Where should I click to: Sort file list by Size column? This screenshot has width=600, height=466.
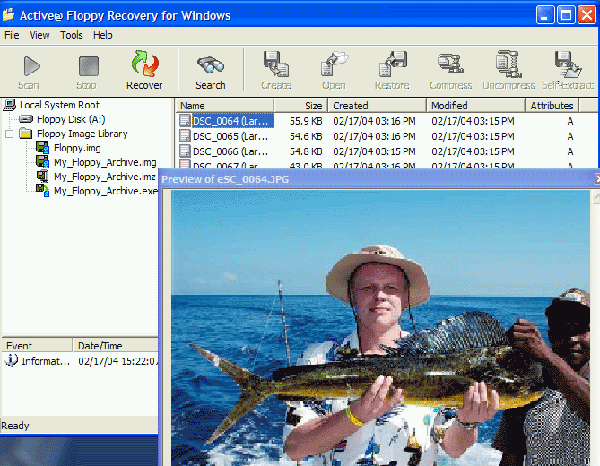tap(300, 105)
